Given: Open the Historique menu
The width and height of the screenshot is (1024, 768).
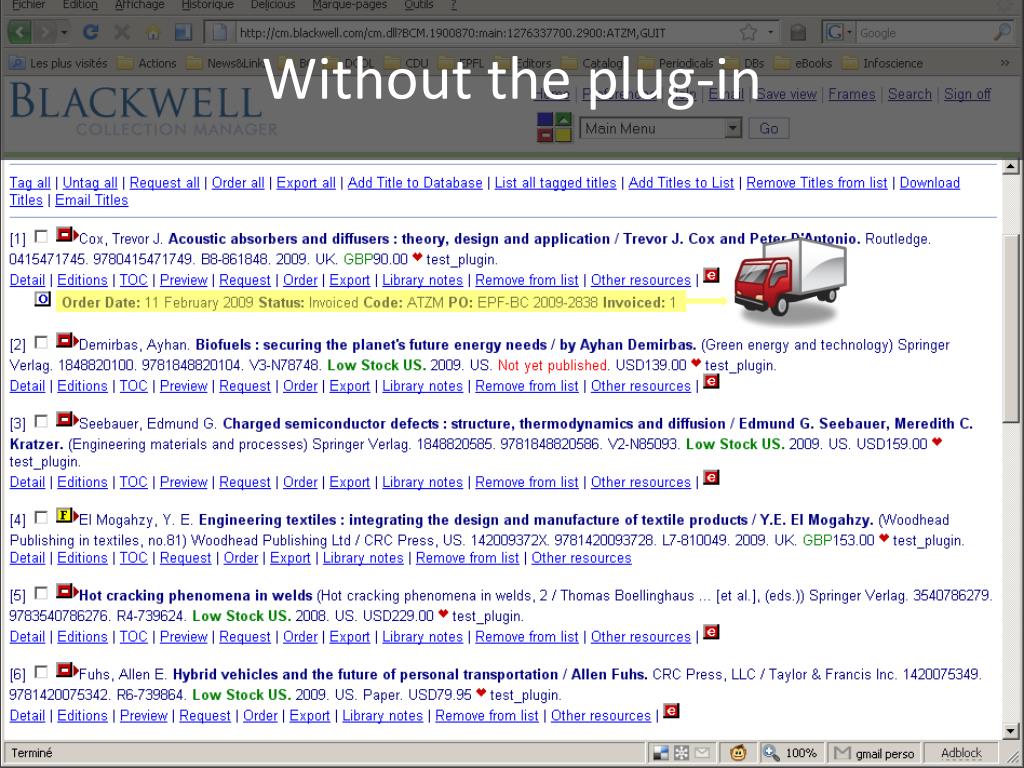Looking at the screenshot, I should pos(207,5).
